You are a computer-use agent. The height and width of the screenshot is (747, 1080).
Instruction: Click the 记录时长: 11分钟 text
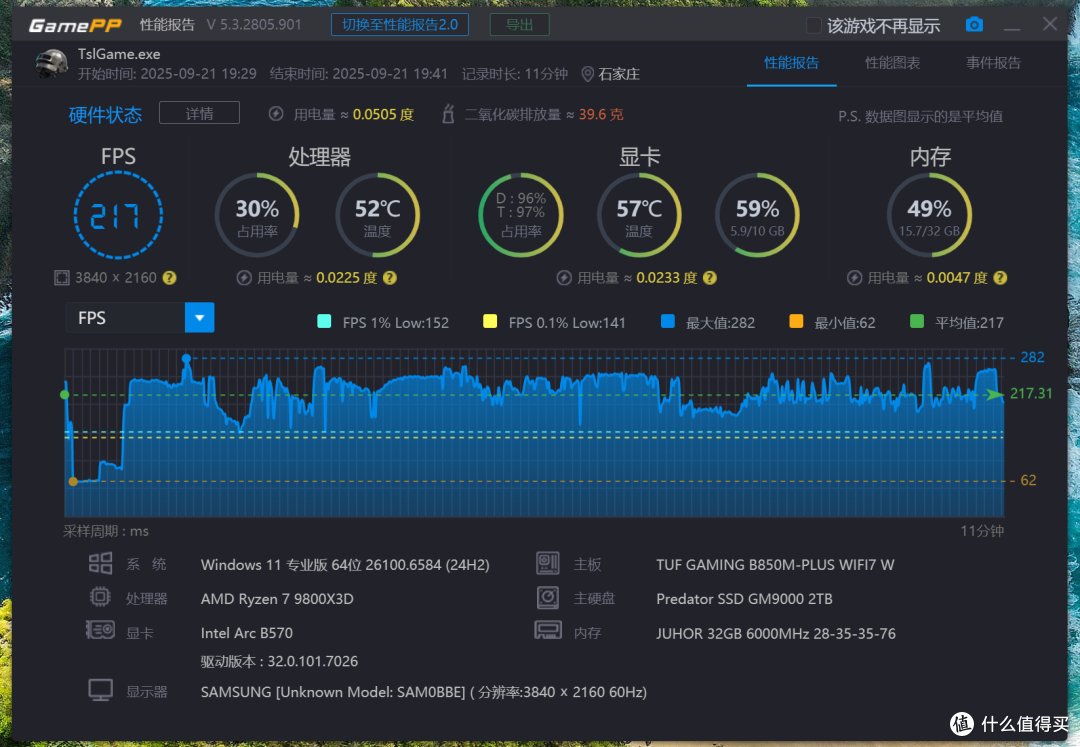pyautogui.click(x=515, y=74)
